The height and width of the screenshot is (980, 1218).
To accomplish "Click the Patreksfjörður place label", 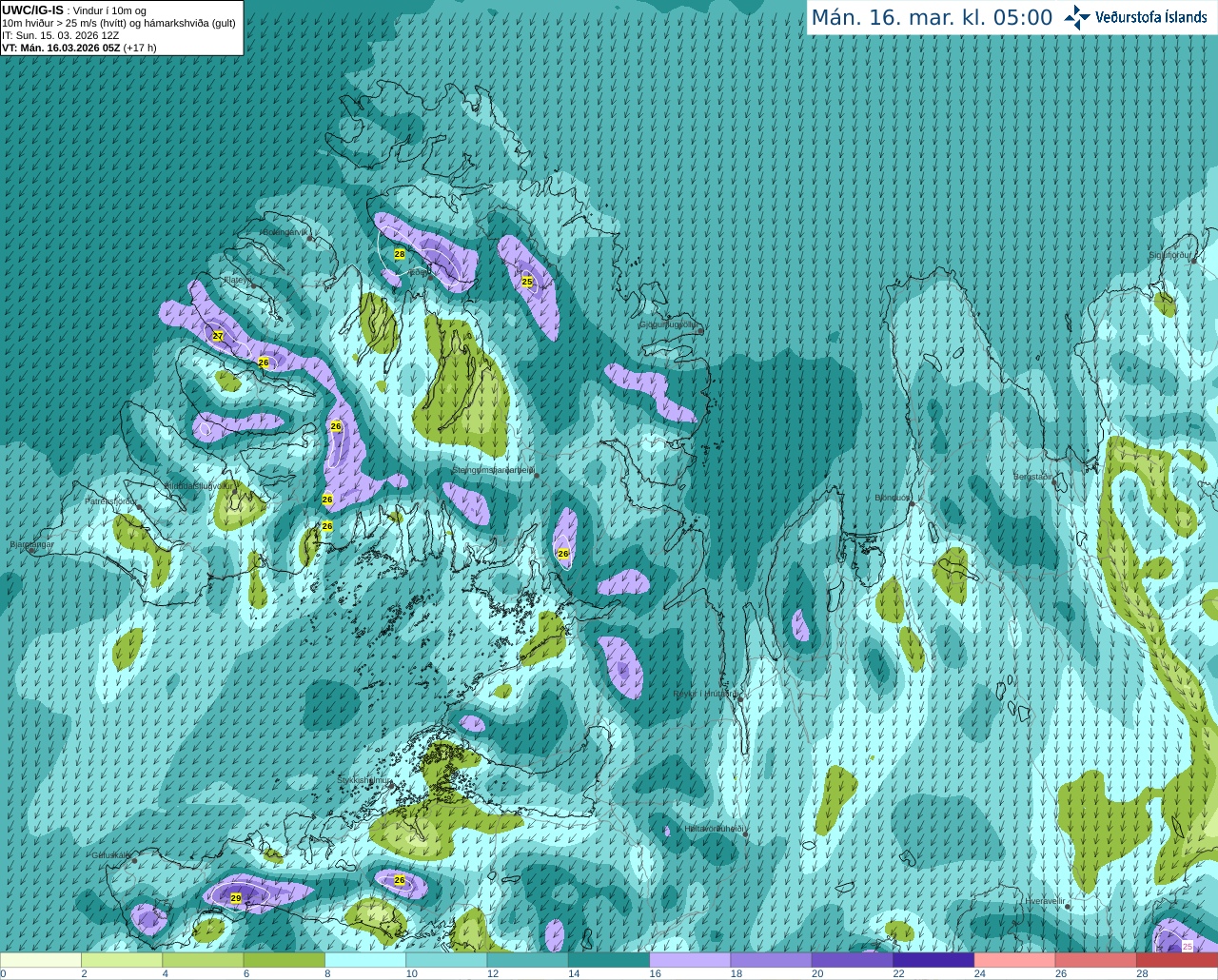I will coord(110,500).
